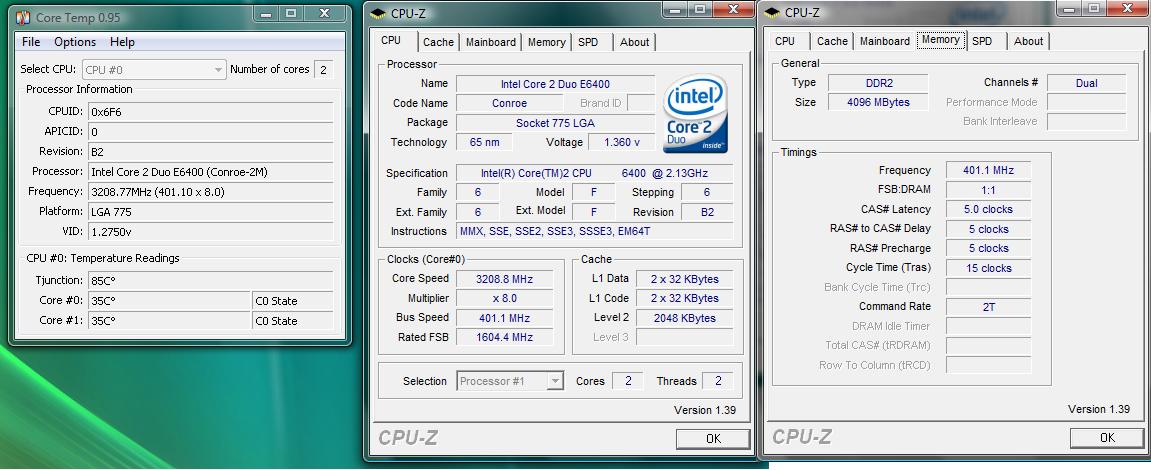Switch to About tab in middle CPU-Z window
Viewport: 1151px width, 470px height.
[634, 43]
